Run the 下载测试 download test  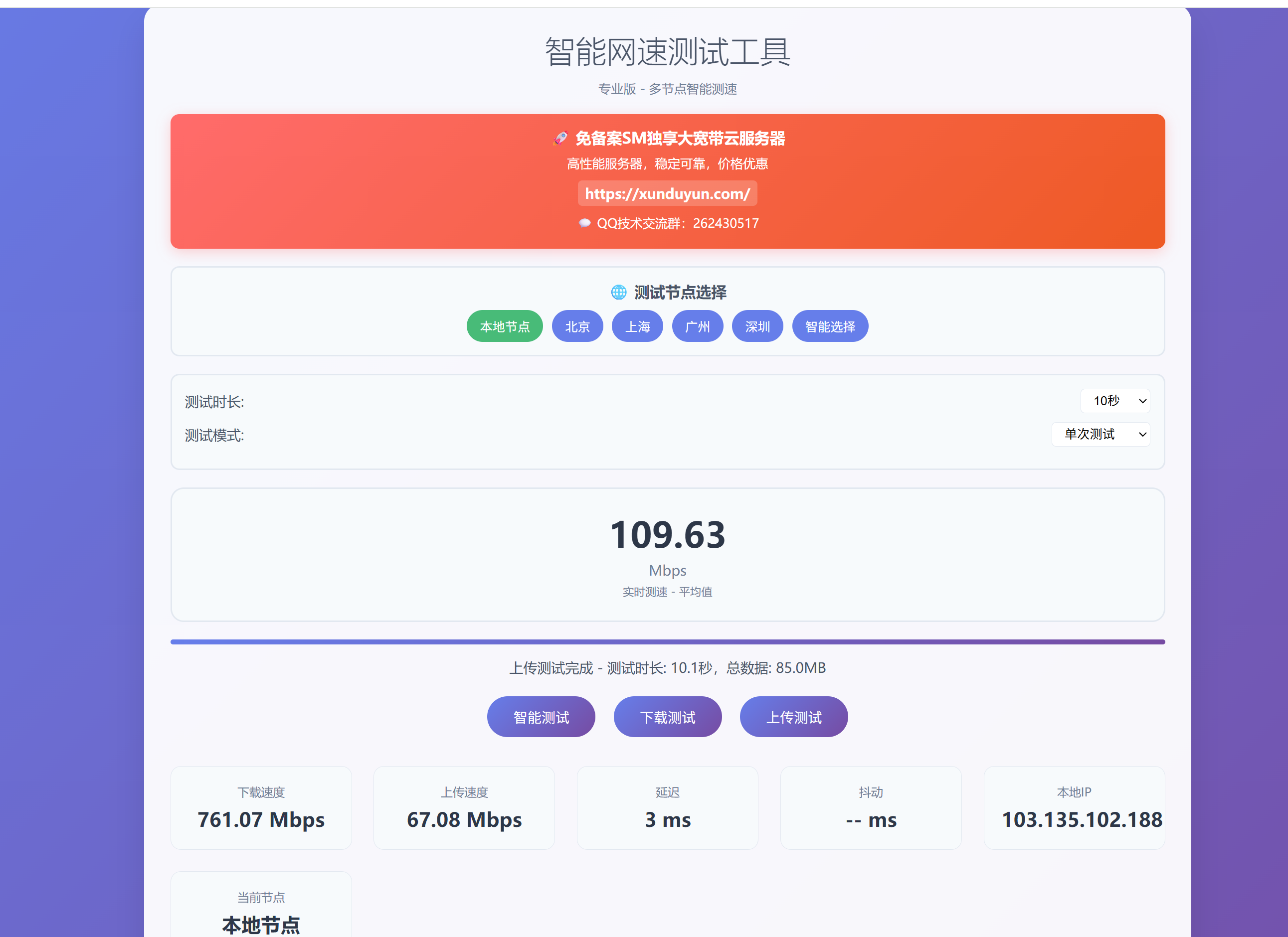[667, 717]
